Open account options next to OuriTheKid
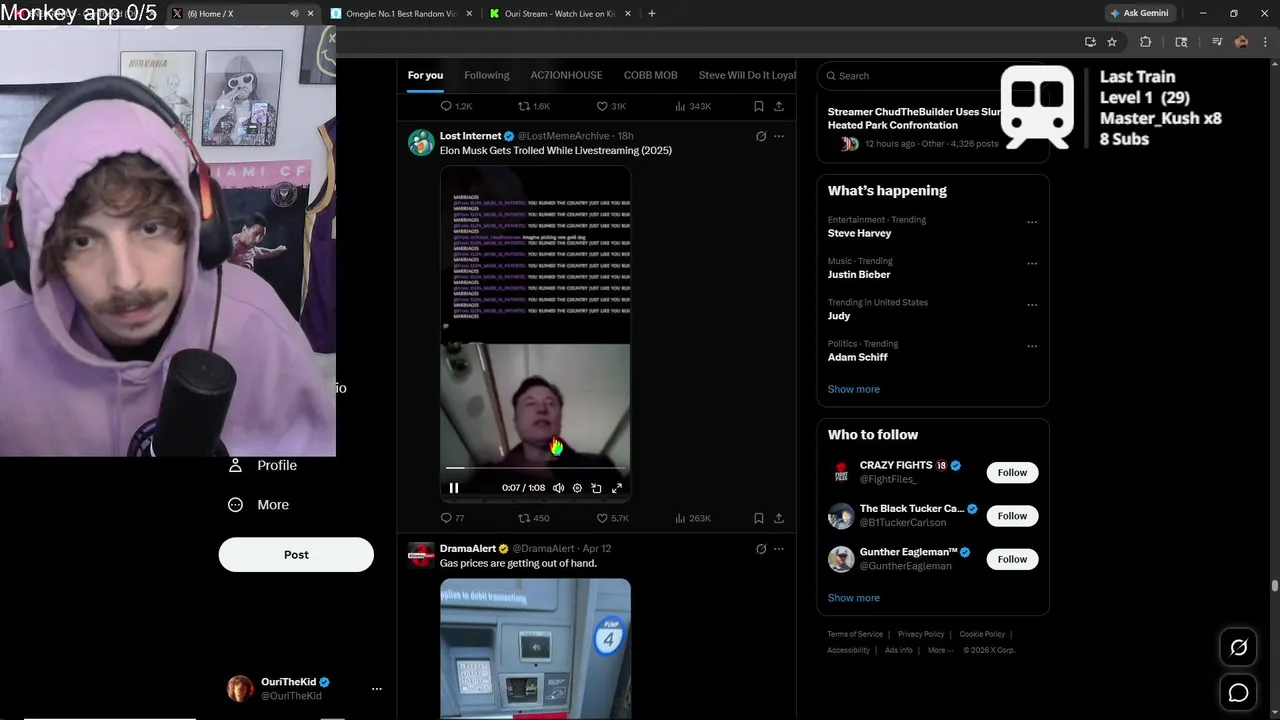Viewport: 1280px width, 720px height. click(377, 689)
